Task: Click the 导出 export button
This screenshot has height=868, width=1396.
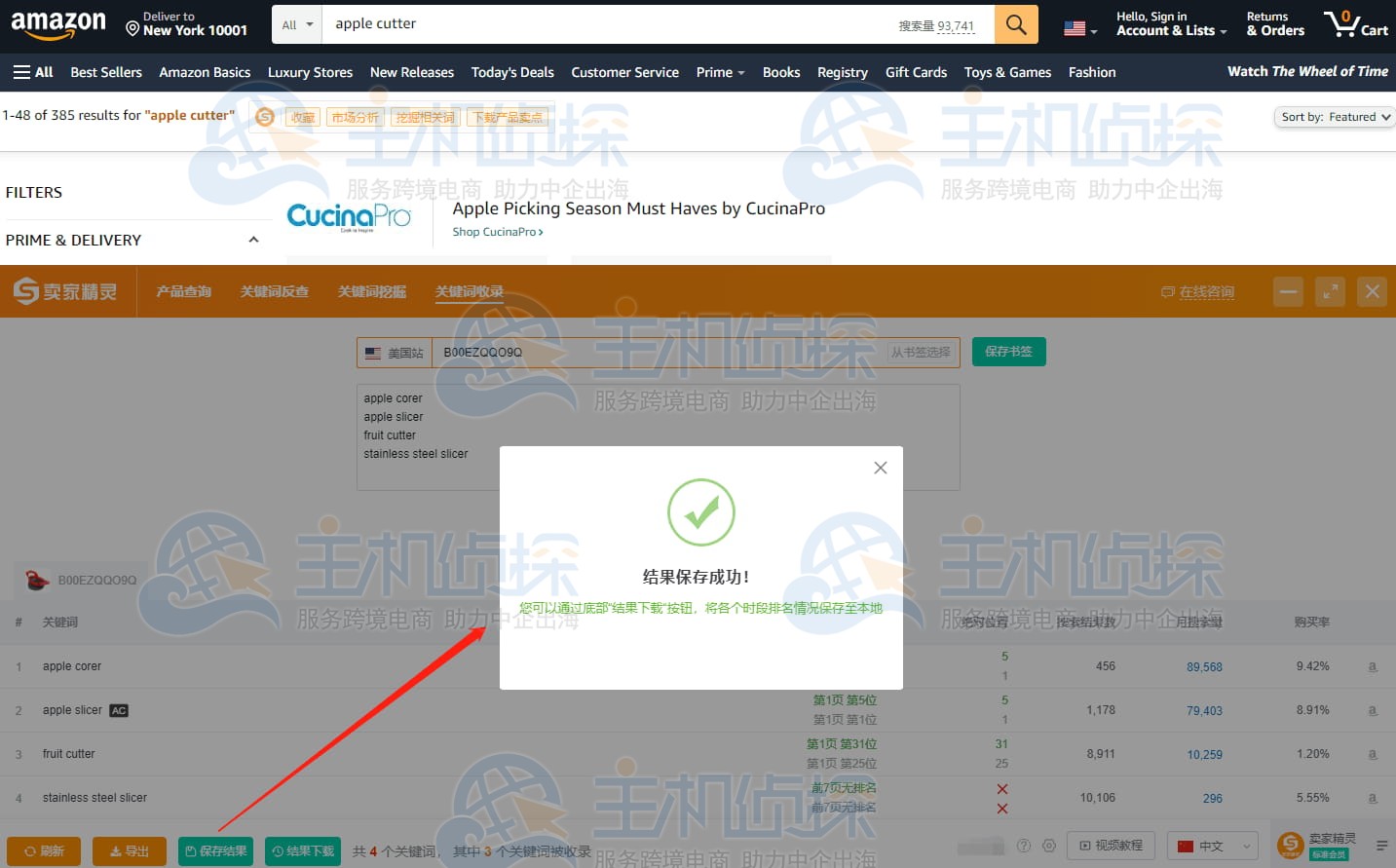Action: (x=130, y=851)
